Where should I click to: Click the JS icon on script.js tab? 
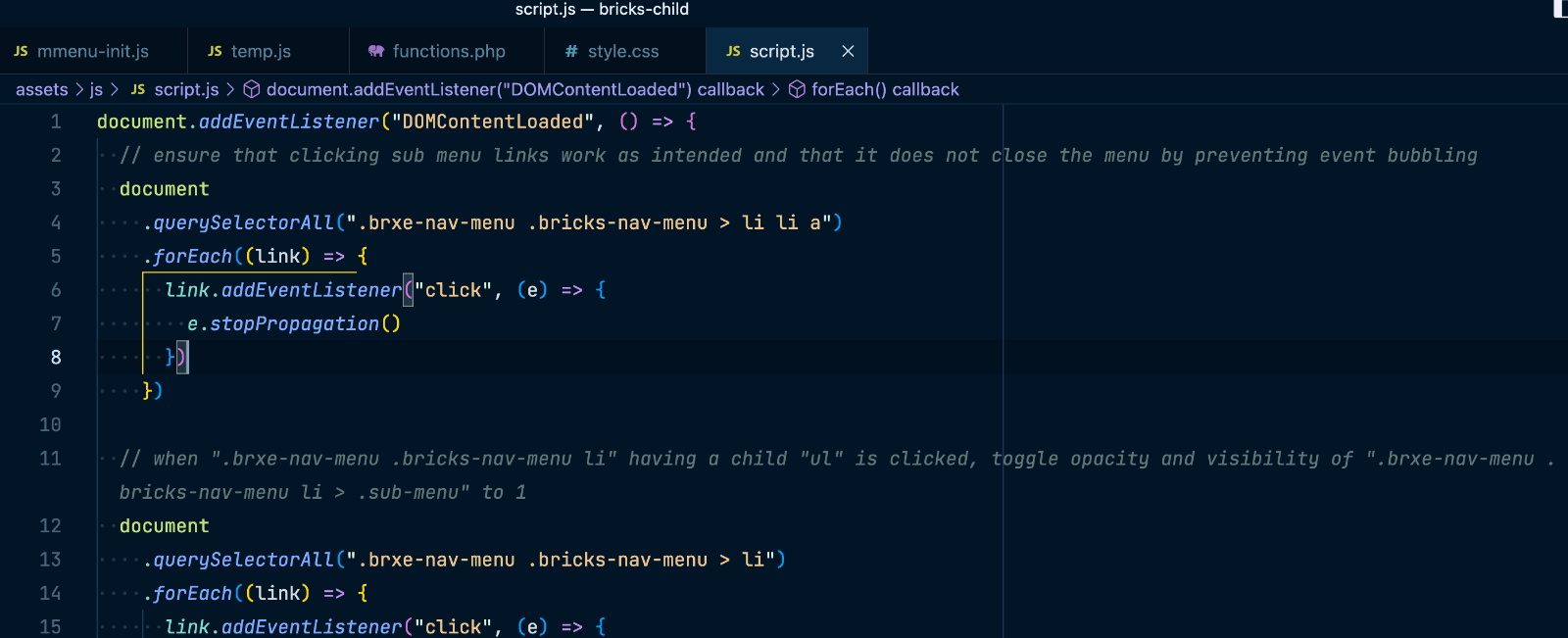click(x=733, y=52)
